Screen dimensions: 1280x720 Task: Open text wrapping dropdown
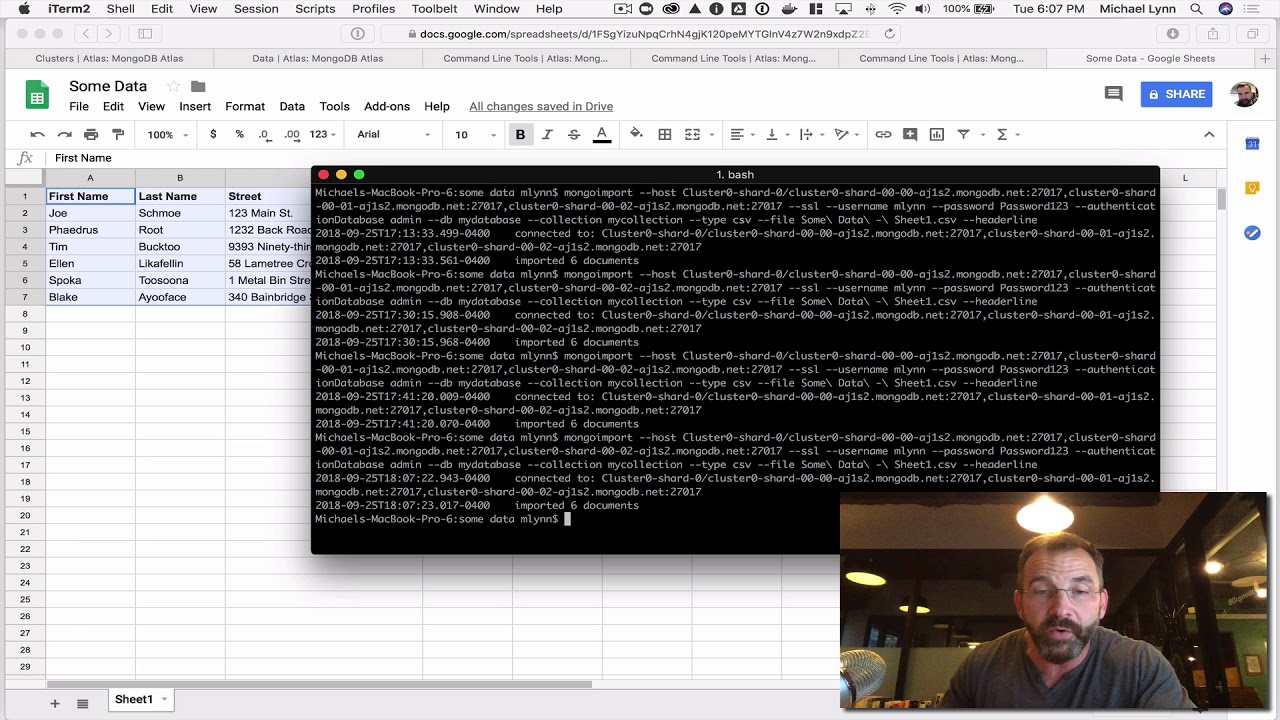811,134
